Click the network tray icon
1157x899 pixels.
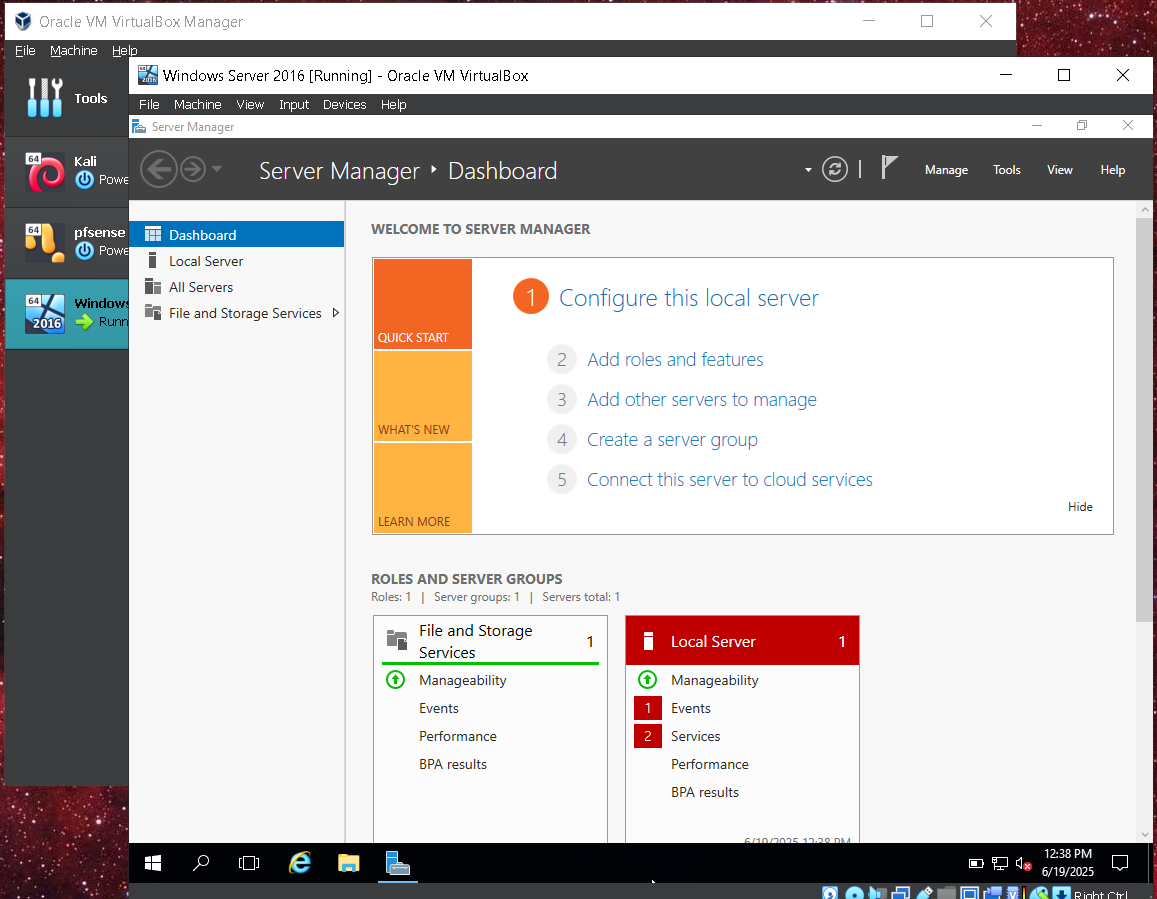(1000, 863)
